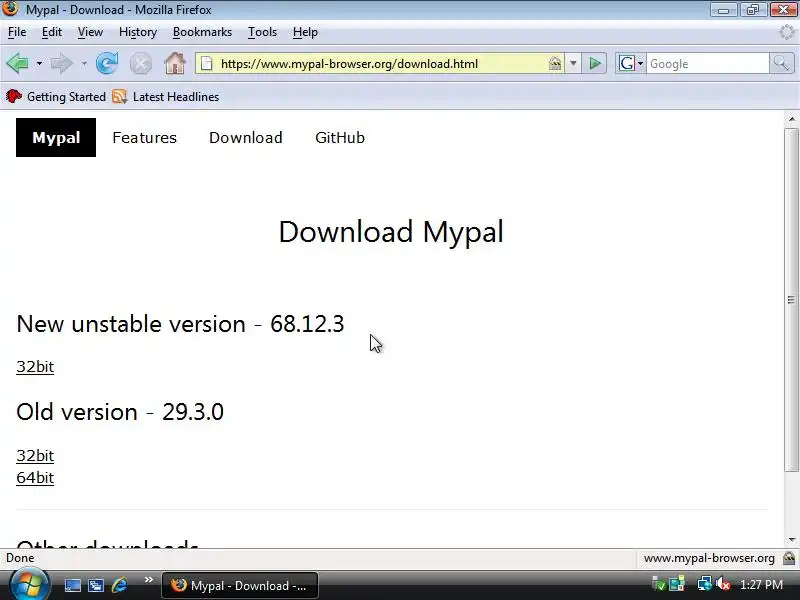Click the 1:27 PM taskbar clock
This screenshot has width=800, height=600.
(761, 584)
